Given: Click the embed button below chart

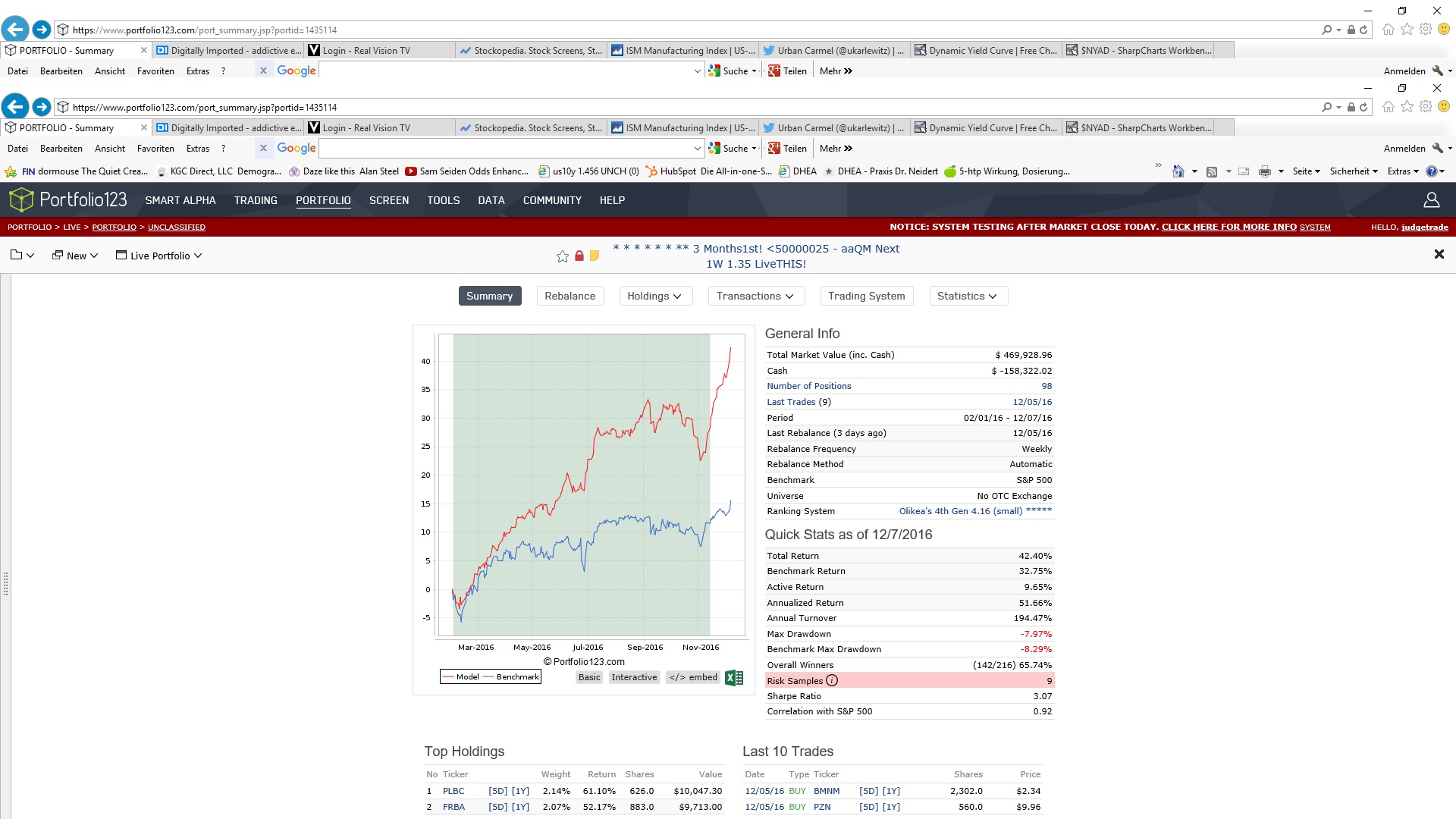Looking at the screenshot, I should point(693,677).
